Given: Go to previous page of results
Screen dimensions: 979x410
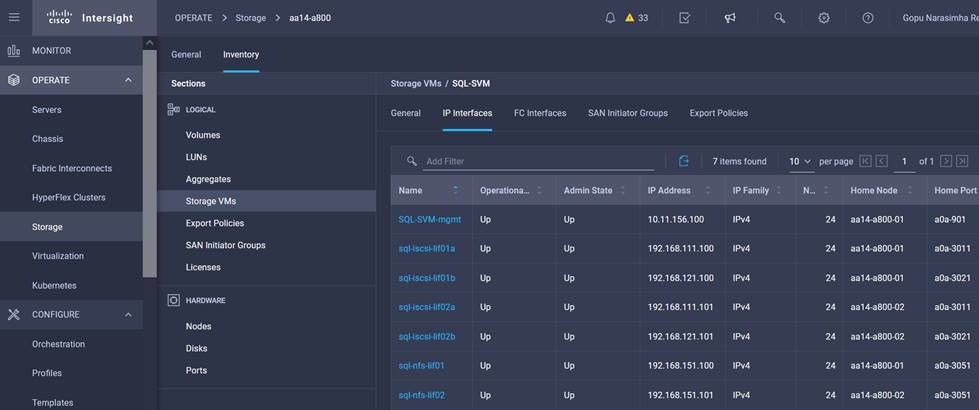Looking at the screenshot, I should click(x=882, y=161).
